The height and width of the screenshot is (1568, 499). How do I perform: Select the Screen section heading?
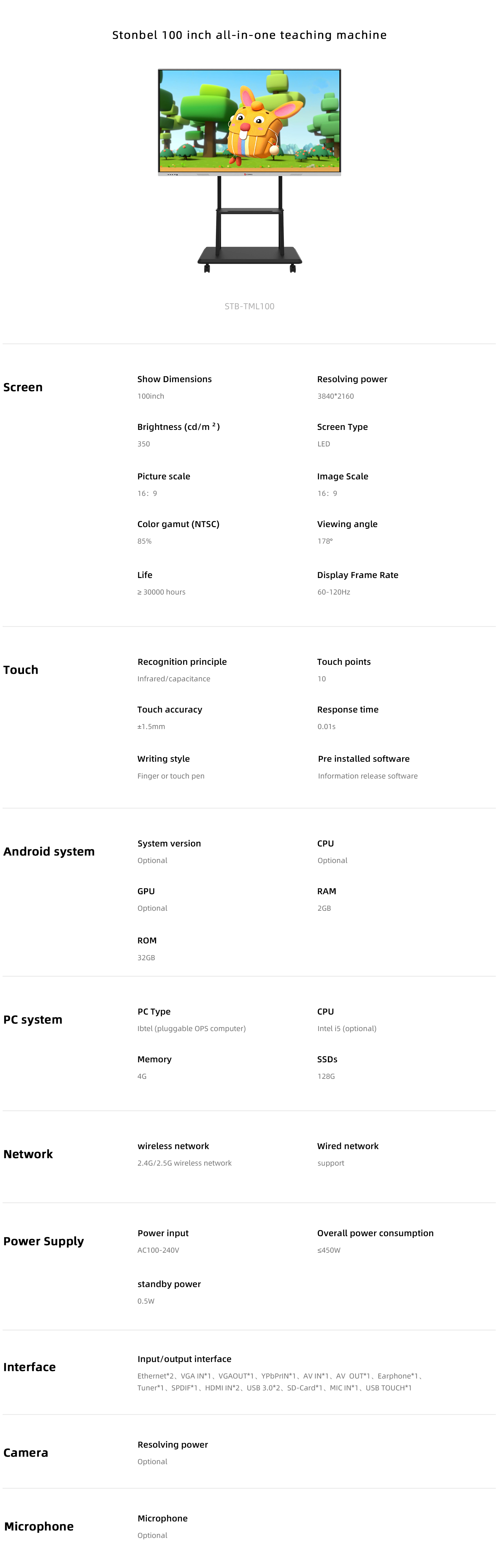click(23, 387)
